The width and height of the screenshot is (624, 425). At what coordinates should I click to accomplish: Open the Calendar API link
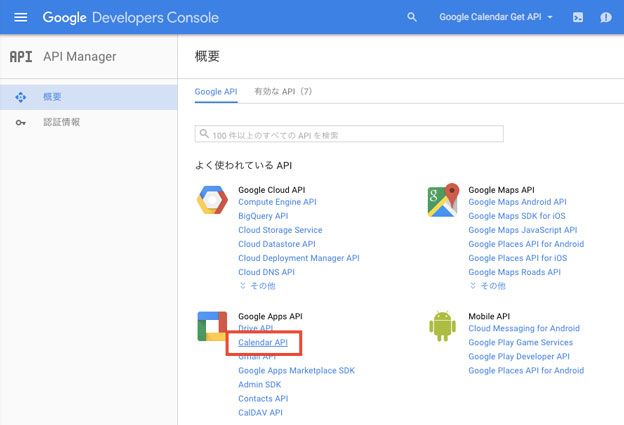click(x=263, y=343)
